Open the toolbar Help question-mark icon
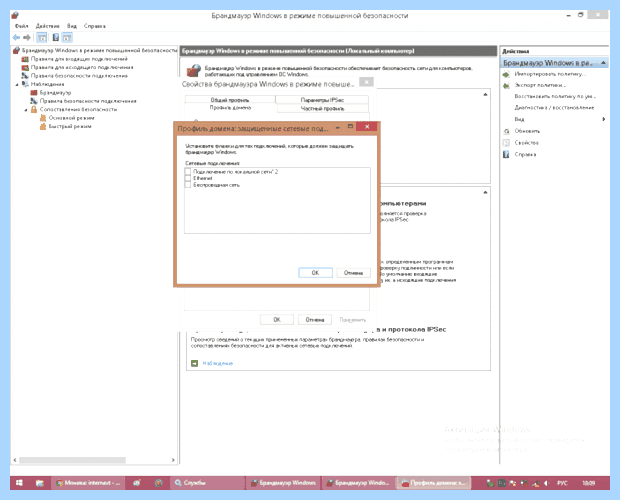 tap(56, 38)
